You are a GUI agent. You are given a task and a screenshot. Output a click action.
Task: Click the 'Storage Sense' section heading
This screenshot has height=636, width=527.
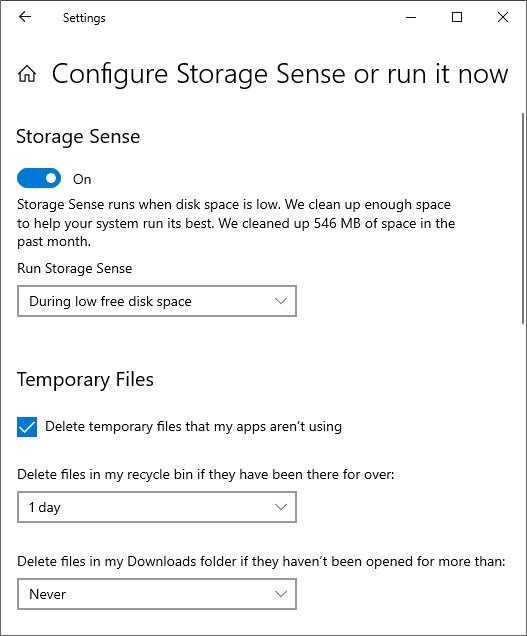pos(78,137)
